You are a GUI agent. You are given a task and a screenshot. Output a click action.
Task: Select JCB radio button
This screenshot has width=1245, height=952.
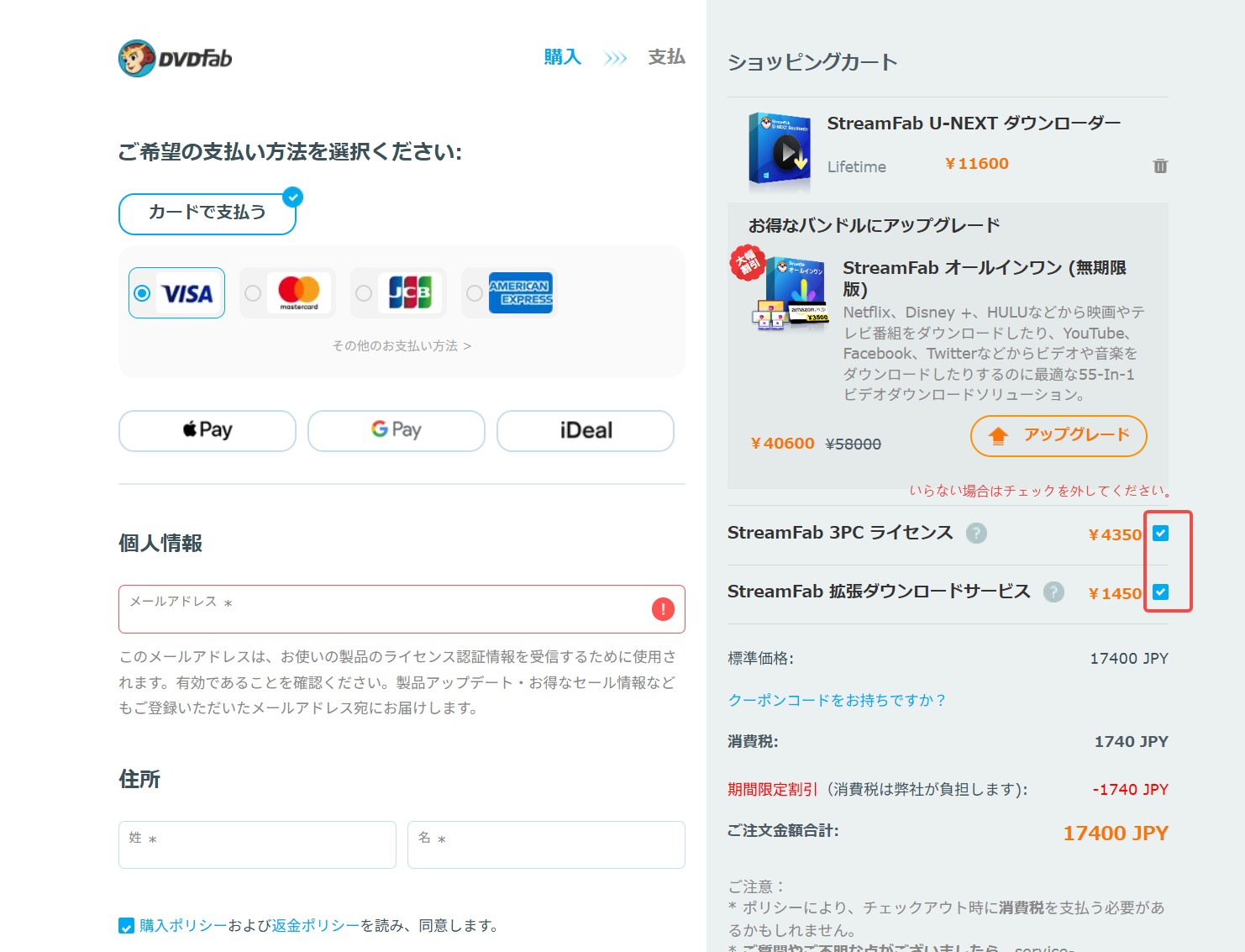(x=364, y=293)
